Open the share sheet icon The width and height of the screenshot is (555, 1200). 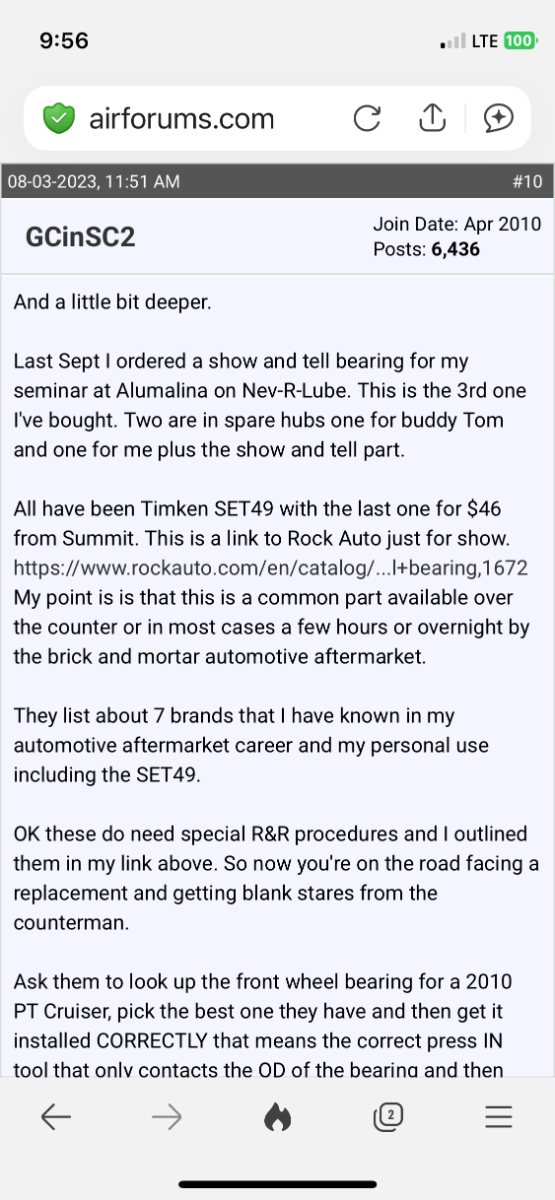click(431, 118)
